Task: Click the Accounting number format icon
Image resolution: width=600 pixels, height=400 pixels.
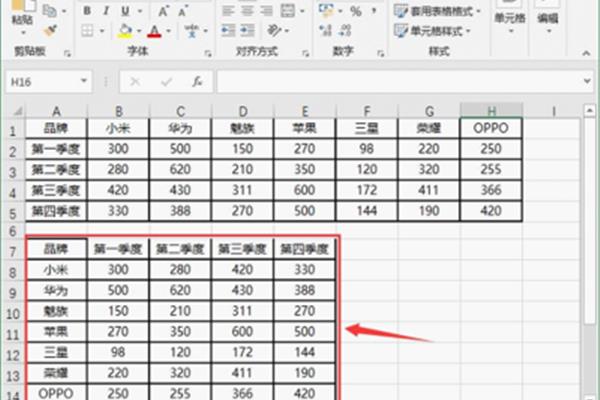Action: pos(326,11)
